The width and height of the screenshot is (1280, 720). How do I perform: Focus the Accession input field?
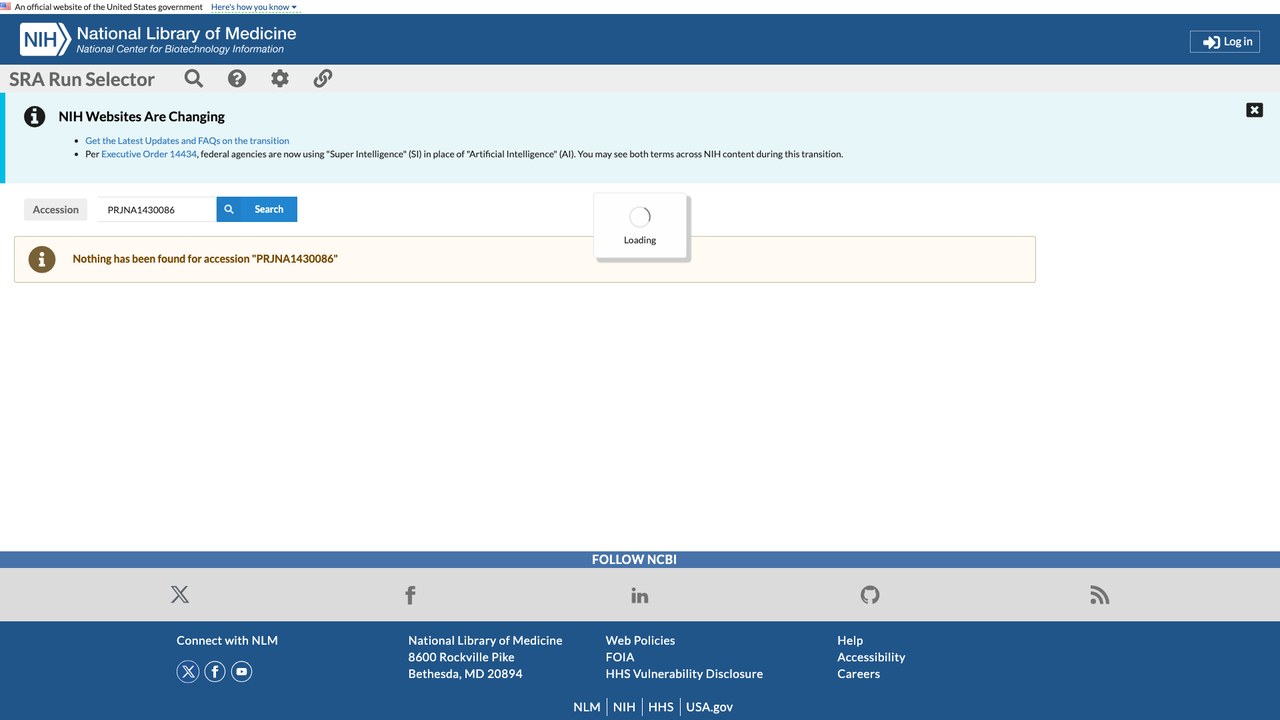tap(157, 210)
